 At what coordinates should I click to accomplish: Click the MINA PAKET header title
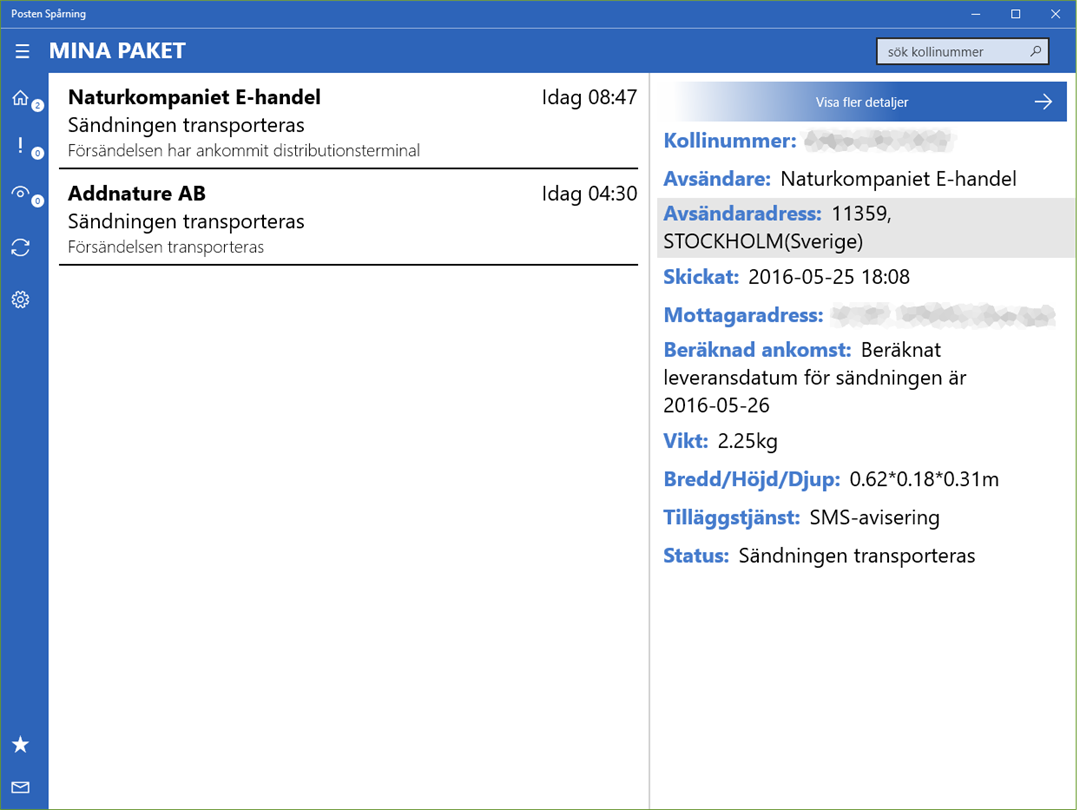(117, 51)
